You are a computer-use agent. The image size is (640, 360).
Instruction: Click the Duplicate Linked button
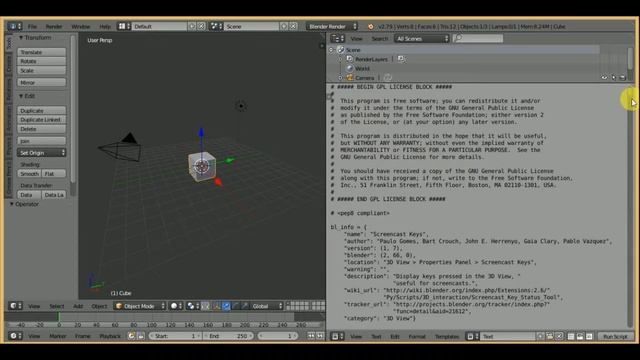(x=42, y=120)
